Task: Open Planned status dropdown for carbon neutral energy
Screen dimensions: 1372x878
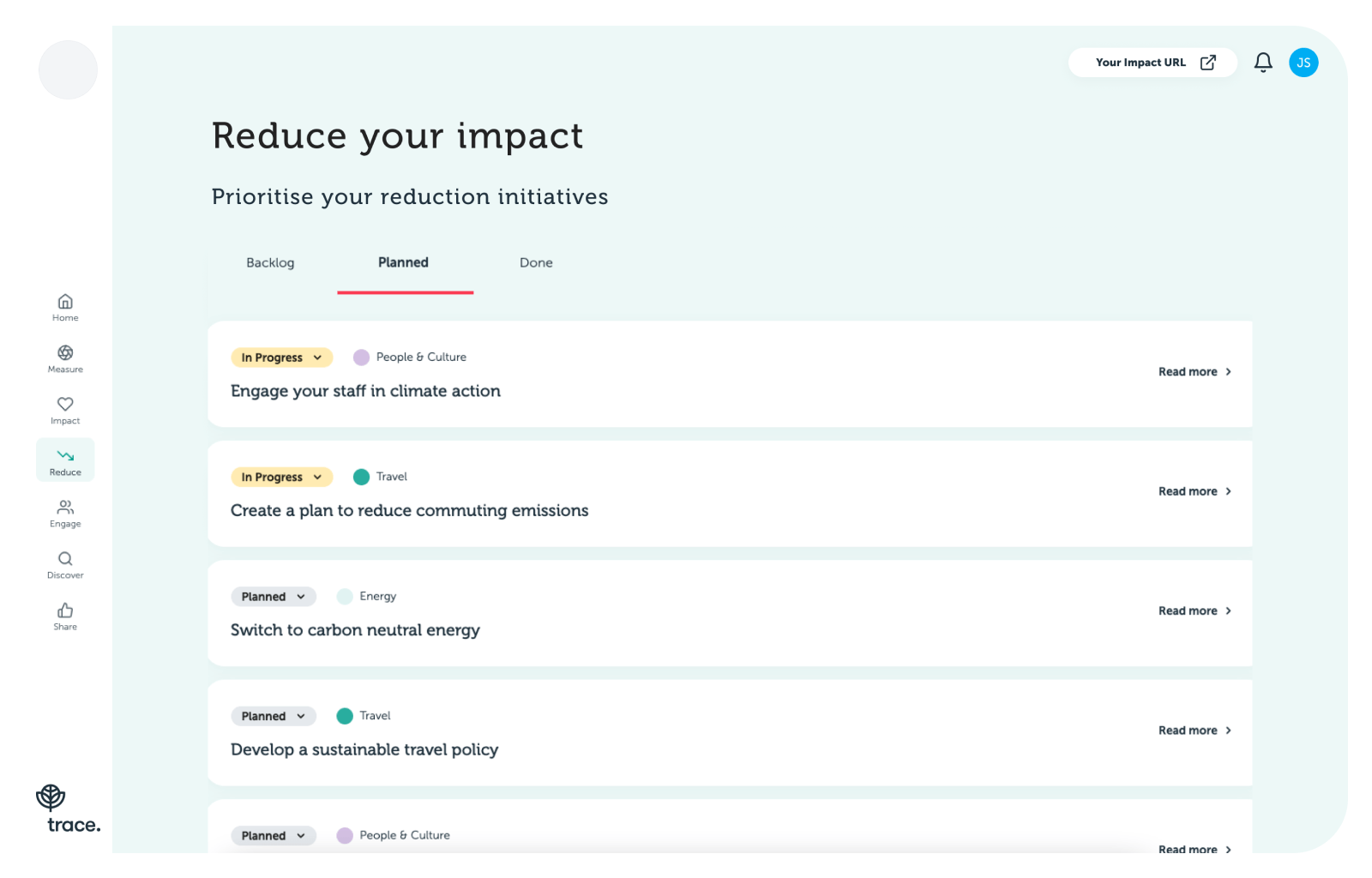Action: point(273,597)
